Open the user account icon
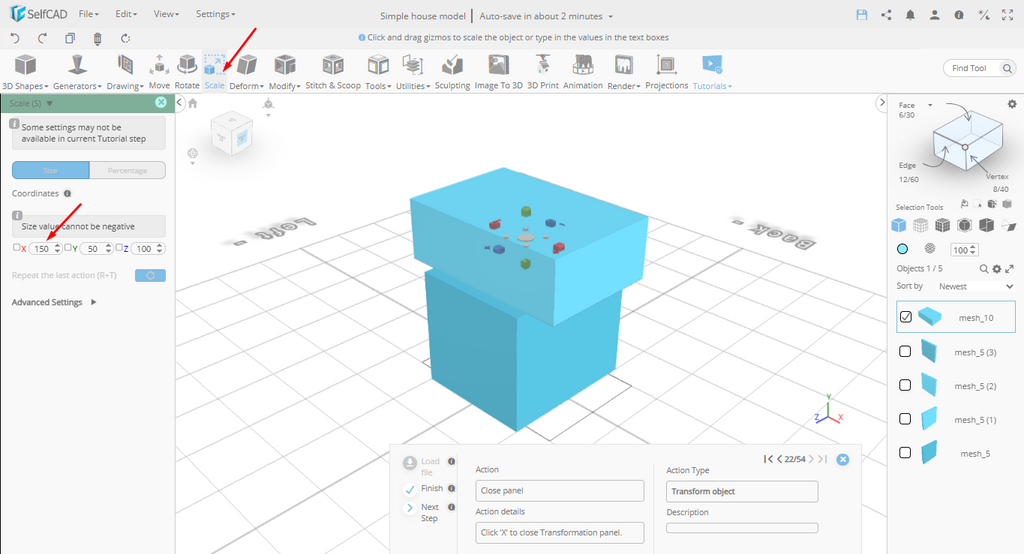Viewport: 1024px width, 554px height. click(935, 15)
